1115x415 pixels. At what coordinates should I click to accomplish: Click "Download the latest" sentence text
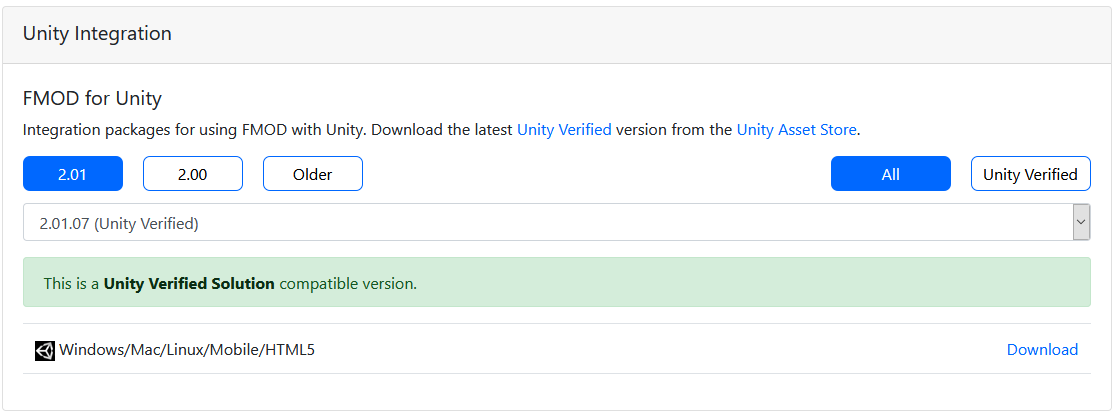click(x=442, y=130)
